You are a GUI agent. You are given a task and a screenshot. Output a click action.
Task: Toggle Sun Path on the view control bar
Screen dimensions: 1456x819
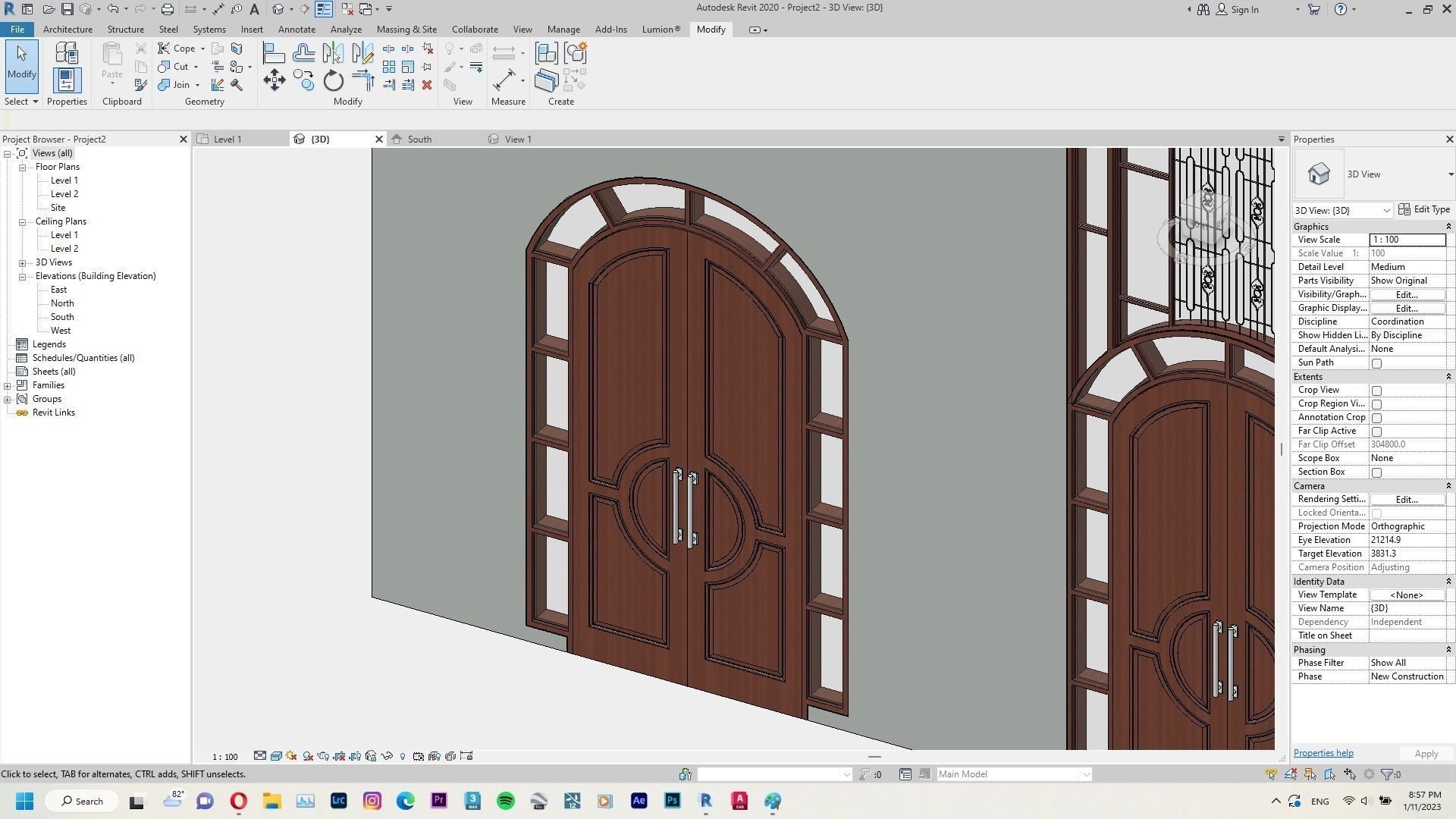291,755
